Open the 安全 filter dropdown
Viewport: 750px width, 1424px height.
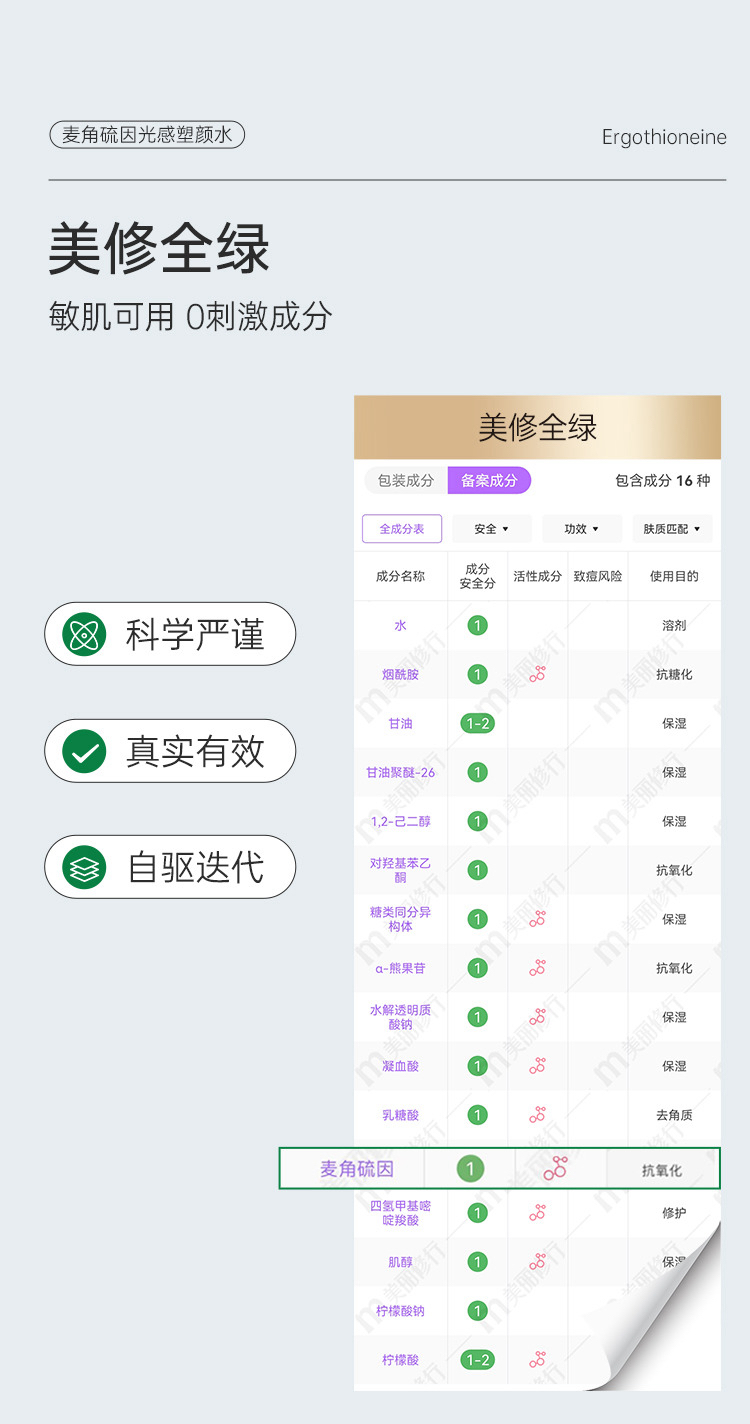tap(491, 529)
